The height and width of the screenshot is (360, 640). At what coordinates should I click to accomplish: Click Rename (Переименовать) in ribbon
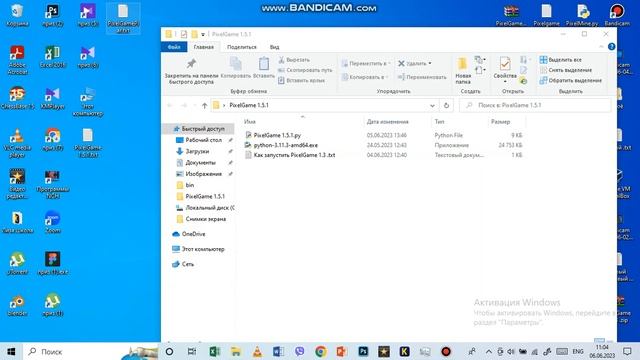coord(422,77)
